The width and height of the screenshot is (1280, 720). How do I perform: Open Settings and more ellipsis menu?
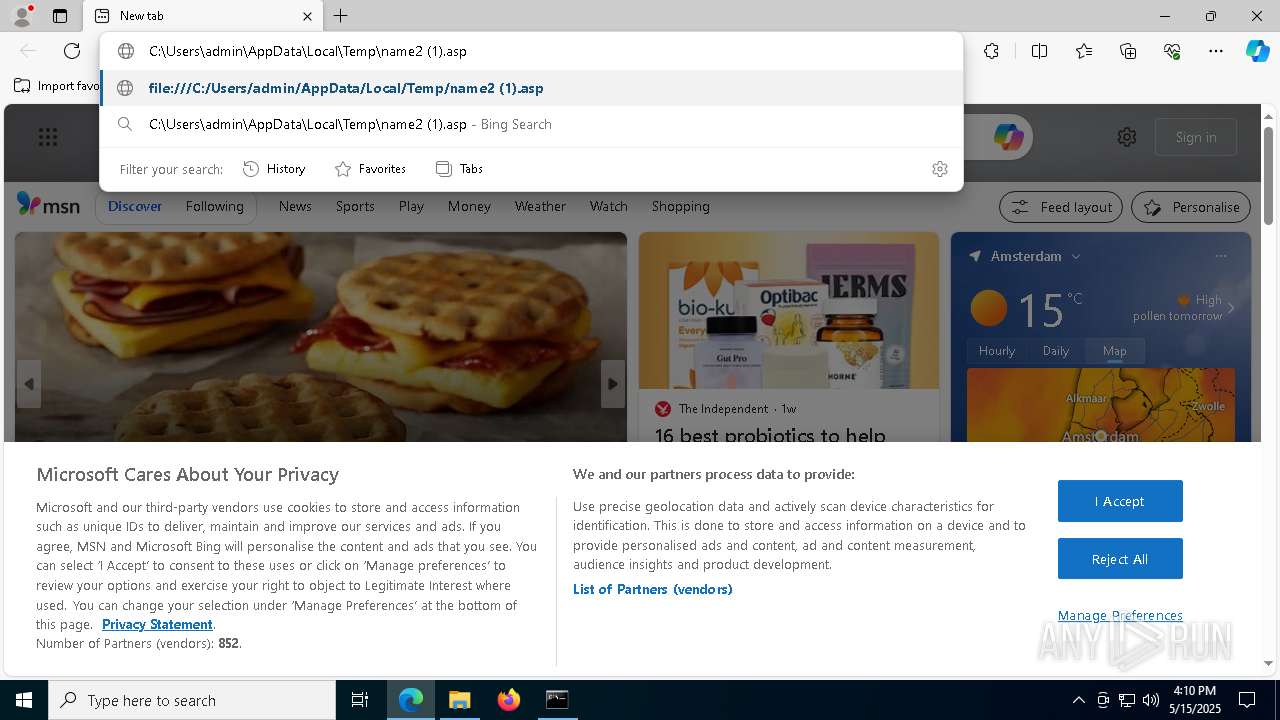pyautogui.click(x=1216, y=51)
